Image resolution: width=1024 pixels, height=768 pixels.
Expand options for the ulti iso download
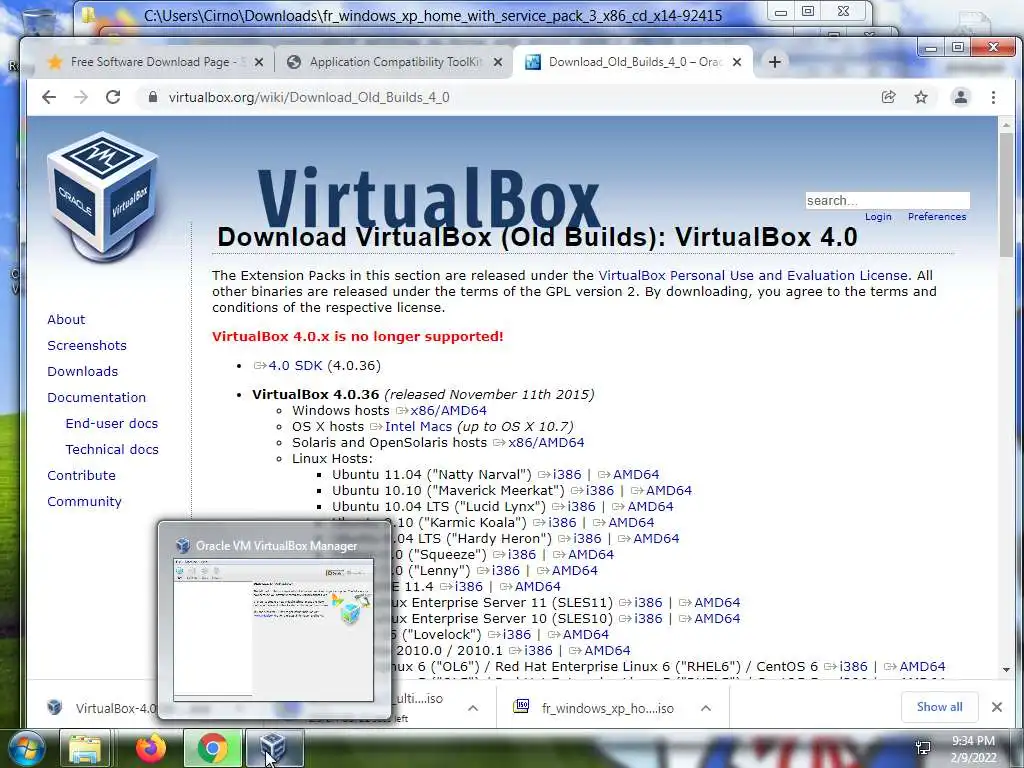(x=473, y=708)
